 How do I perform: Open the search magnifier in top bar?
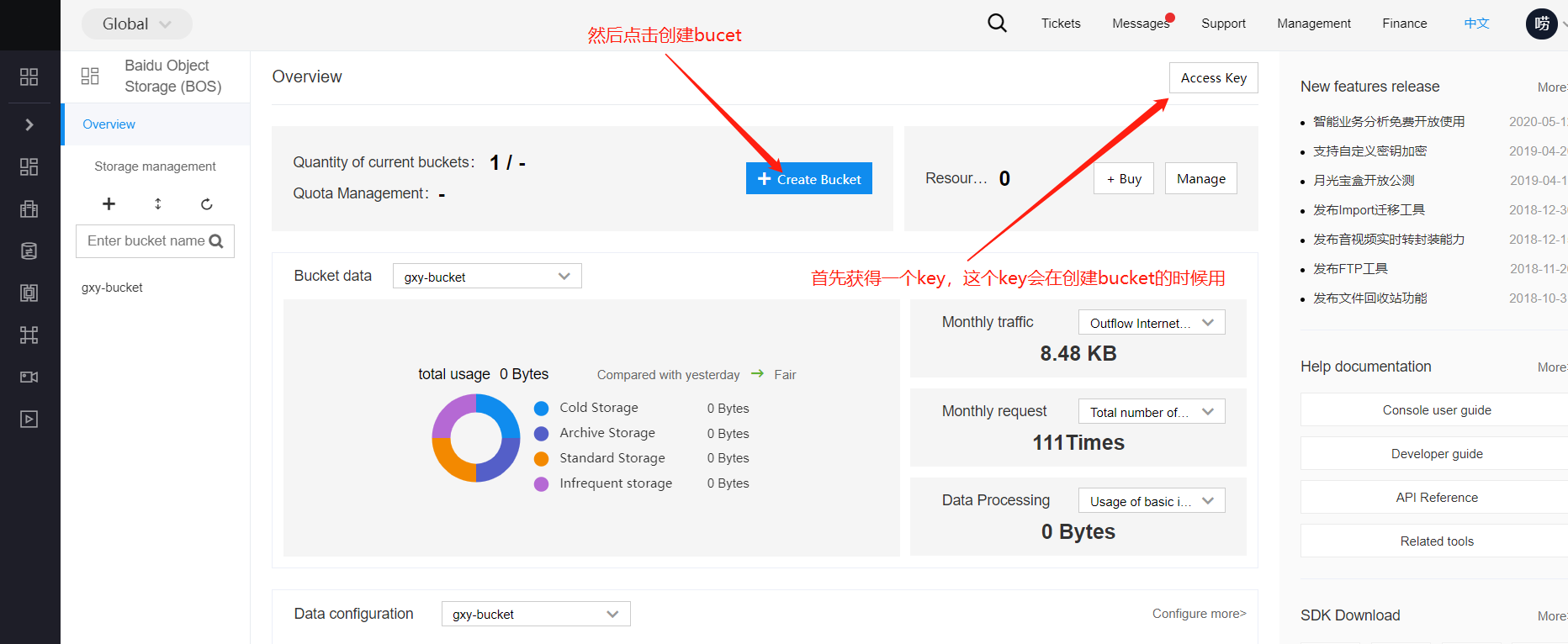pyautogui.click(x=997, y=23)
